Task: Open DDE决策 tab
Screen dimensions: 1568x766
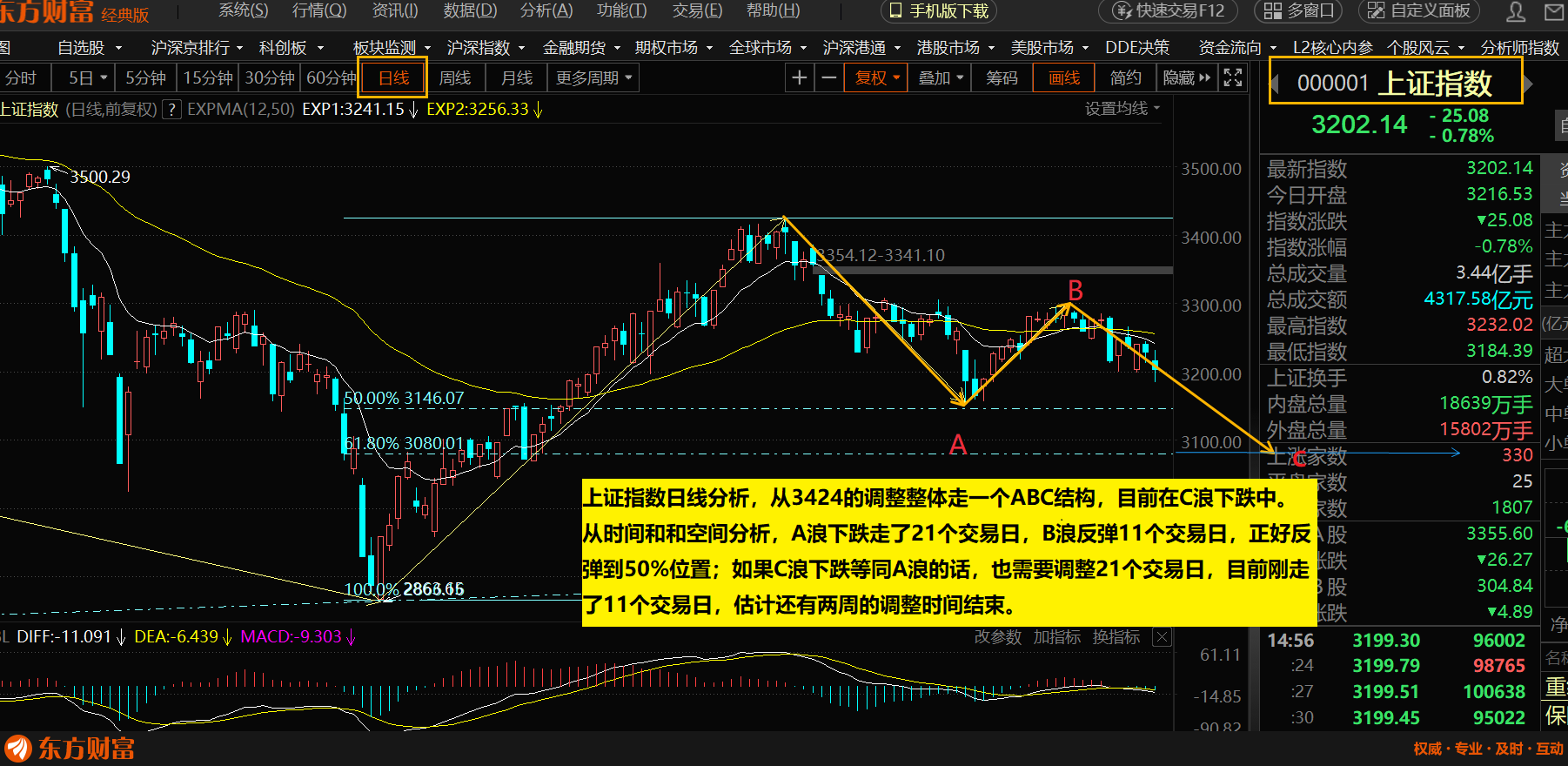Action: pos(1137,48)
